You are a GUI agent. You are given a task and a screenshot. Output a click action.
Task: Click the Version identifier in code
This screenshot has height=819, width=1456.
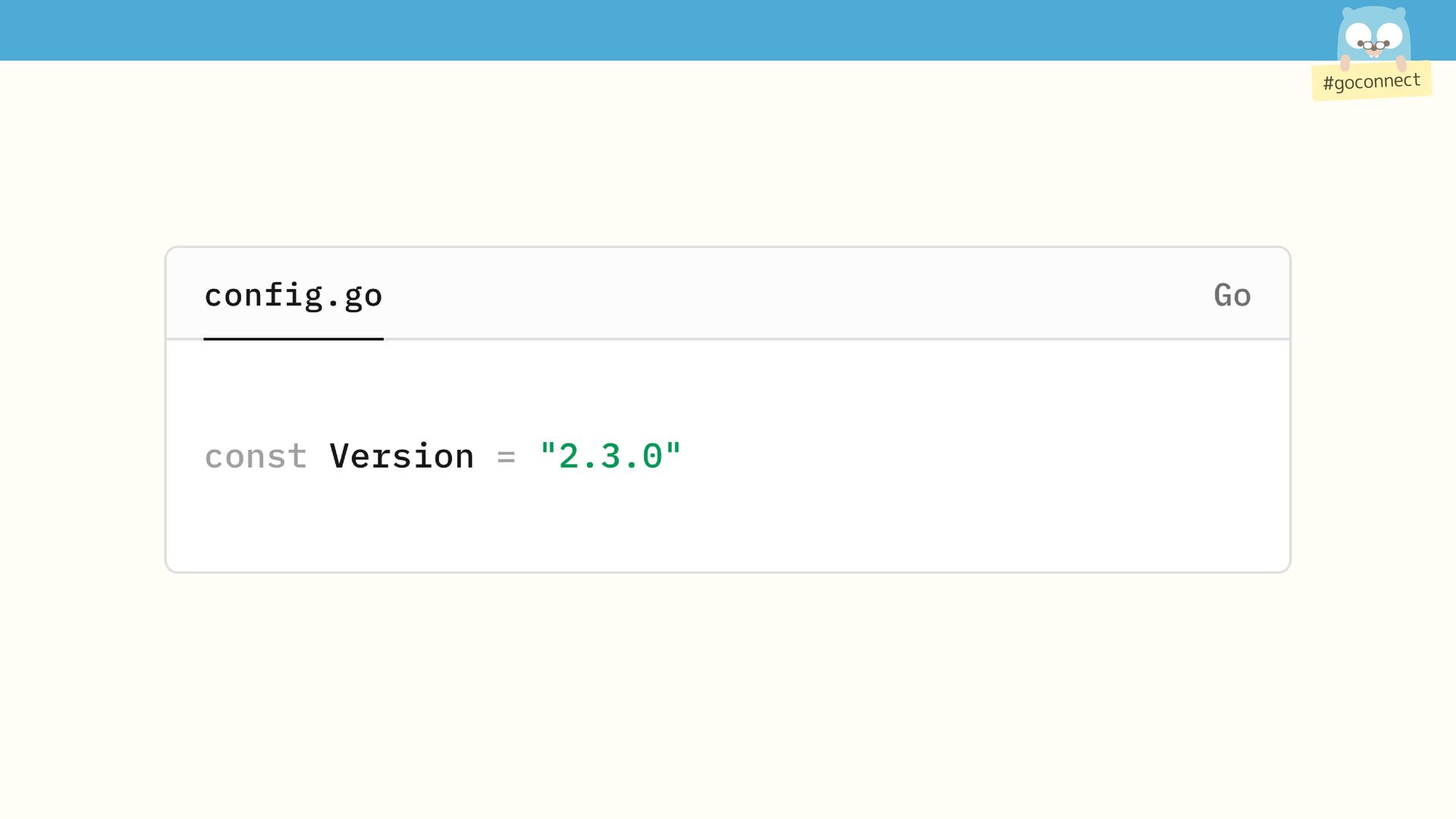pyautogui.click(x=401, y=456)
